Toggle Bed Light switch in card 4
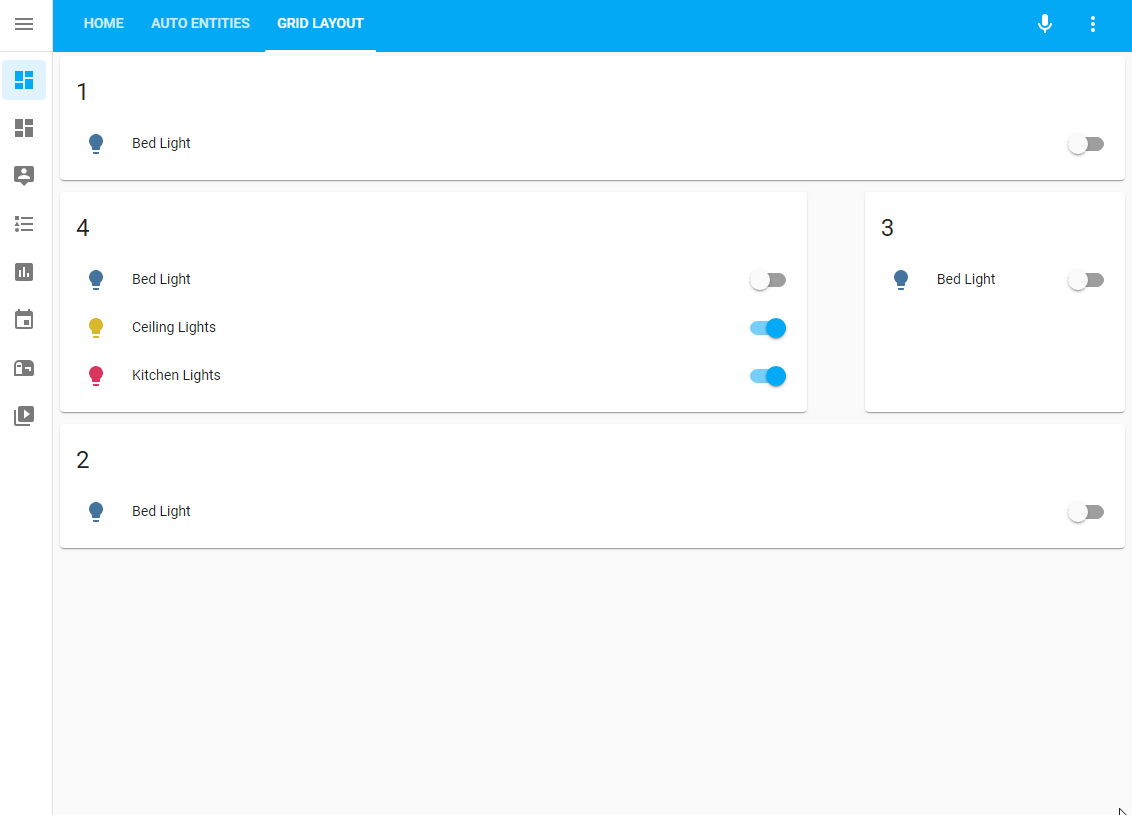Image resolution: width=1132 pixels, height=815 pixels. [x=767, y=280]
